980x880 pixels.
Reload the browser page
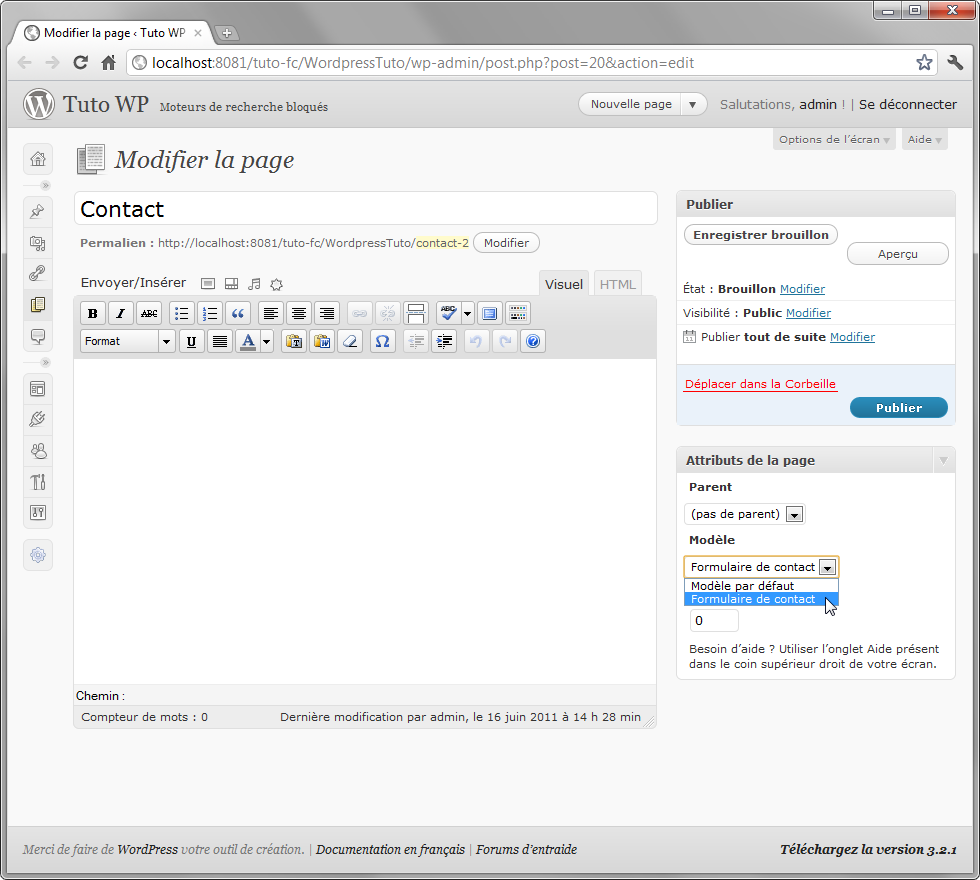click(x=81, y=62)
